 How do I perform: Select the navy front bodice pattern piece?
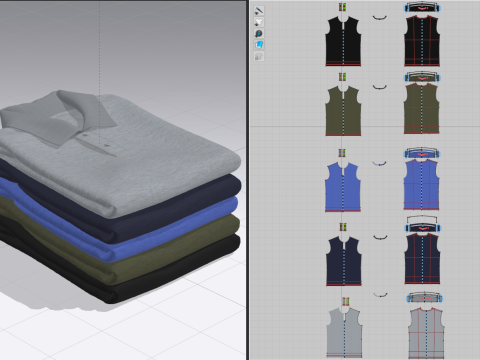tap(344, 261)
